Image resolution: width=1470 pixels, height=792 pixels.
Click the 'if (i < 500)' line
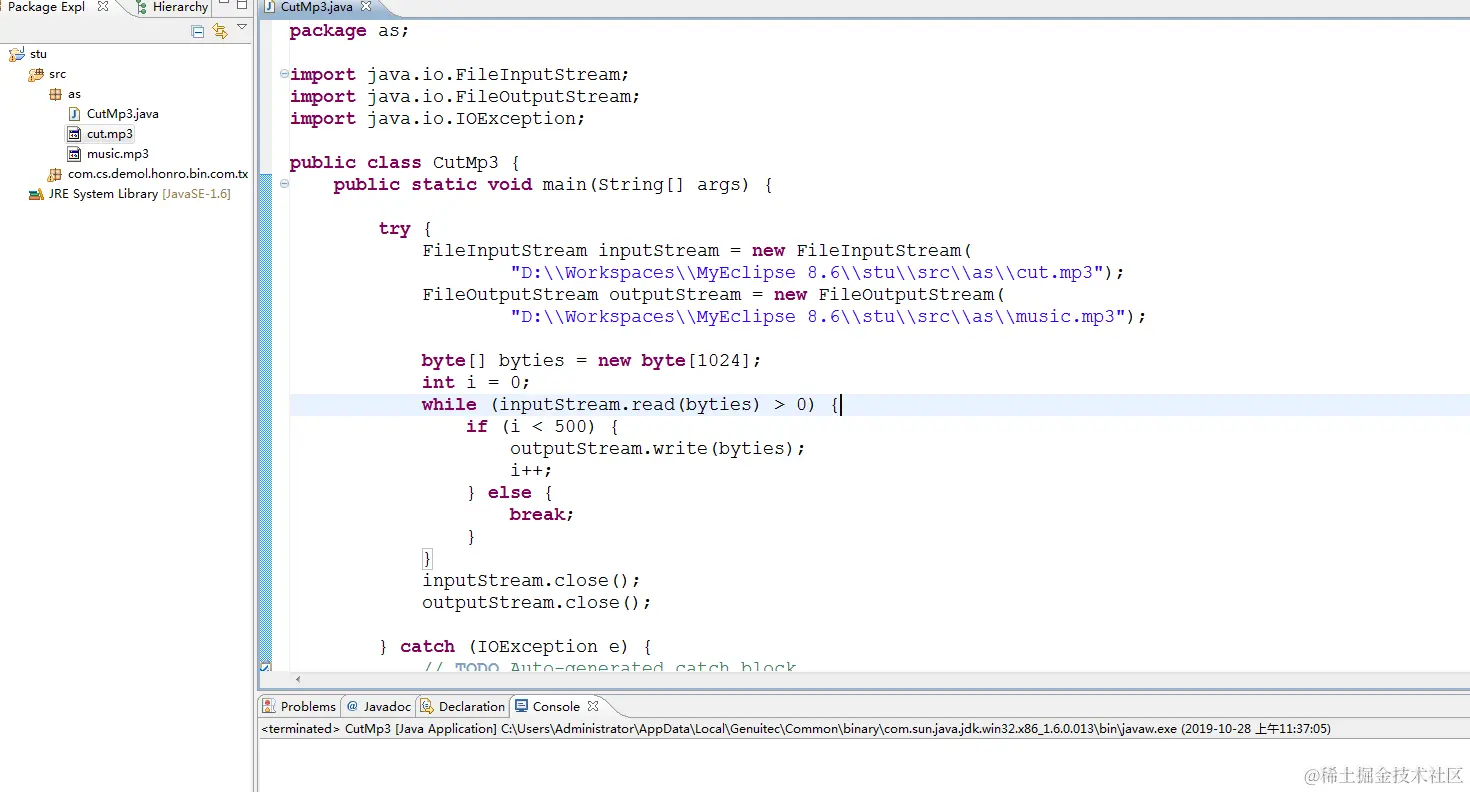[542, 426]
